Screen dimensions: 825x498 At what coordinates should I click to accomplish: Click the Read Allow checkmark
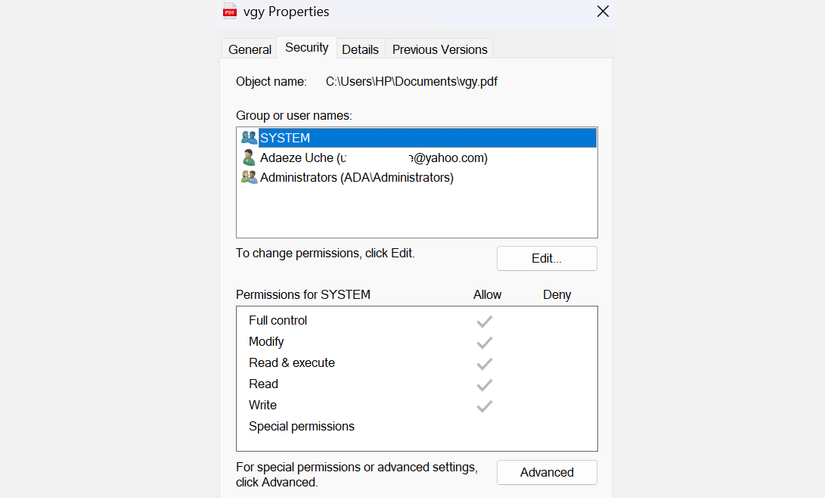click(x=485, y=384)
